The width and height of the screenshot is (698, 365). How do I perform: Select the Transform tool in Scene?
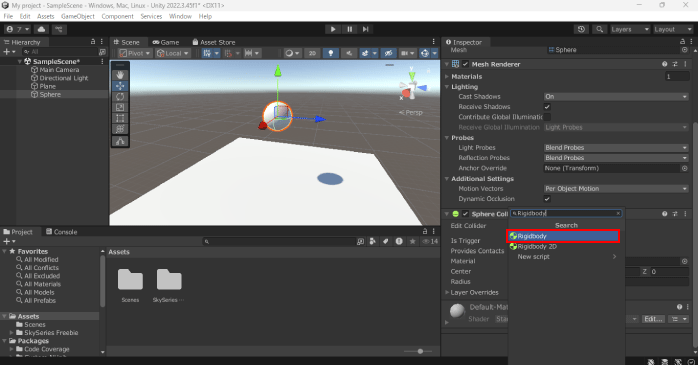pos(120,129)
